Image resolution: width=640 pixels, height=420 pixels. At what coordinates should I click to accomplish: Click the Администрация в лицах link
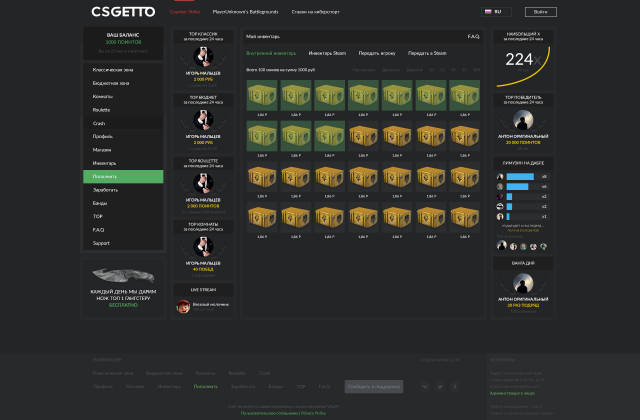pyautogui.click(x=512, y=393)
